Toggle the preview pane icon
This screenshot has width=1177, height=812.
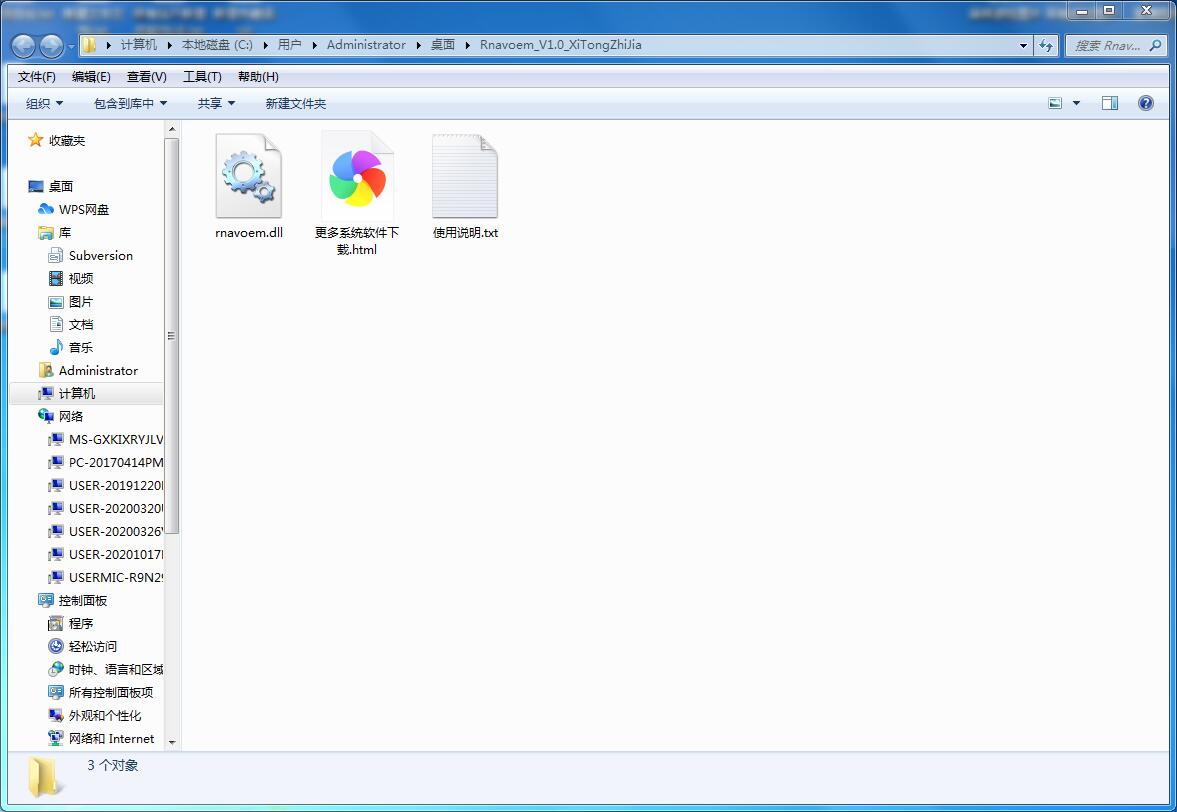[1109, 103]
